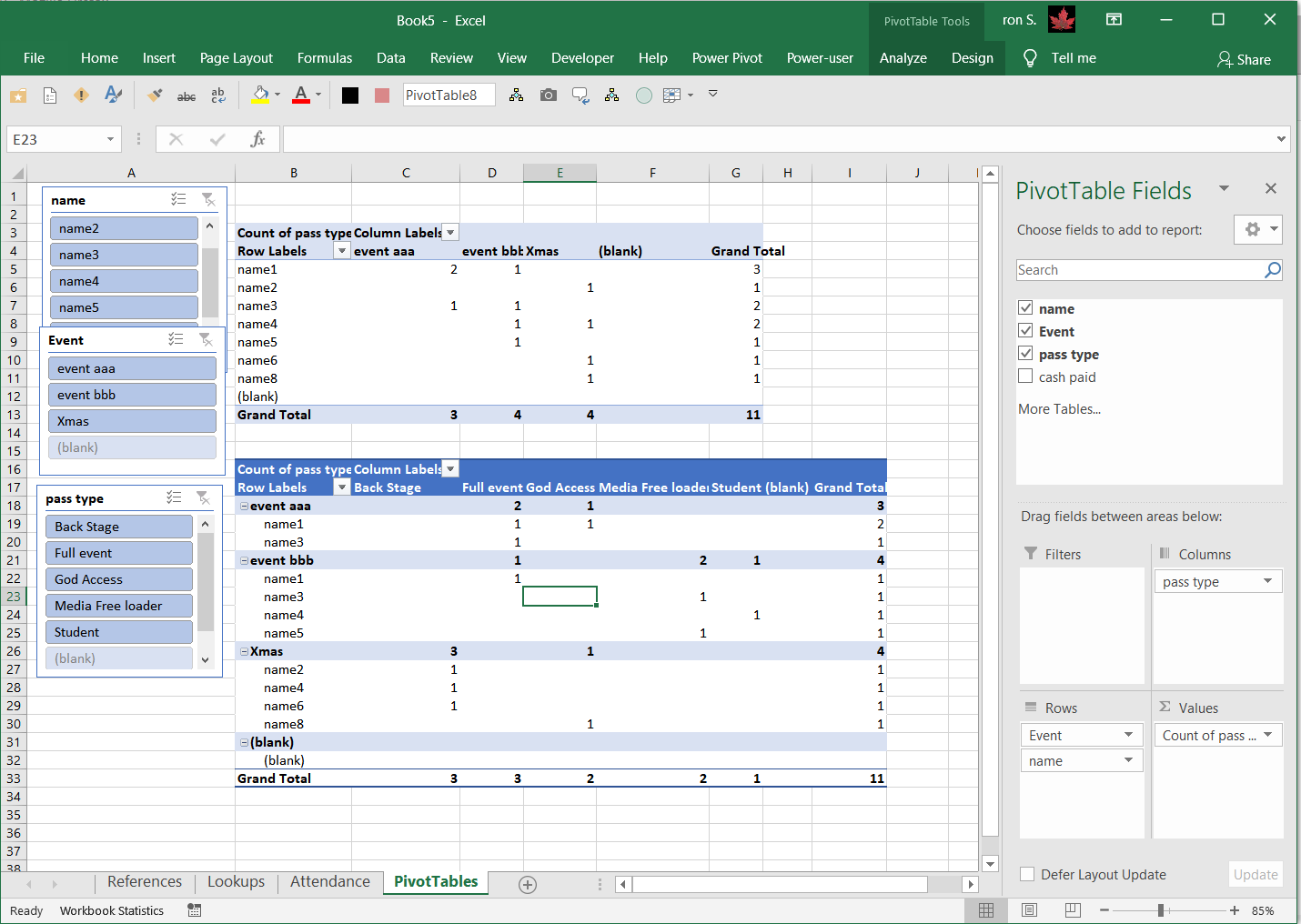Select 'Media Free loader' in pass type slicer
Screen dimensions: 1301x924
coord(118,606)
